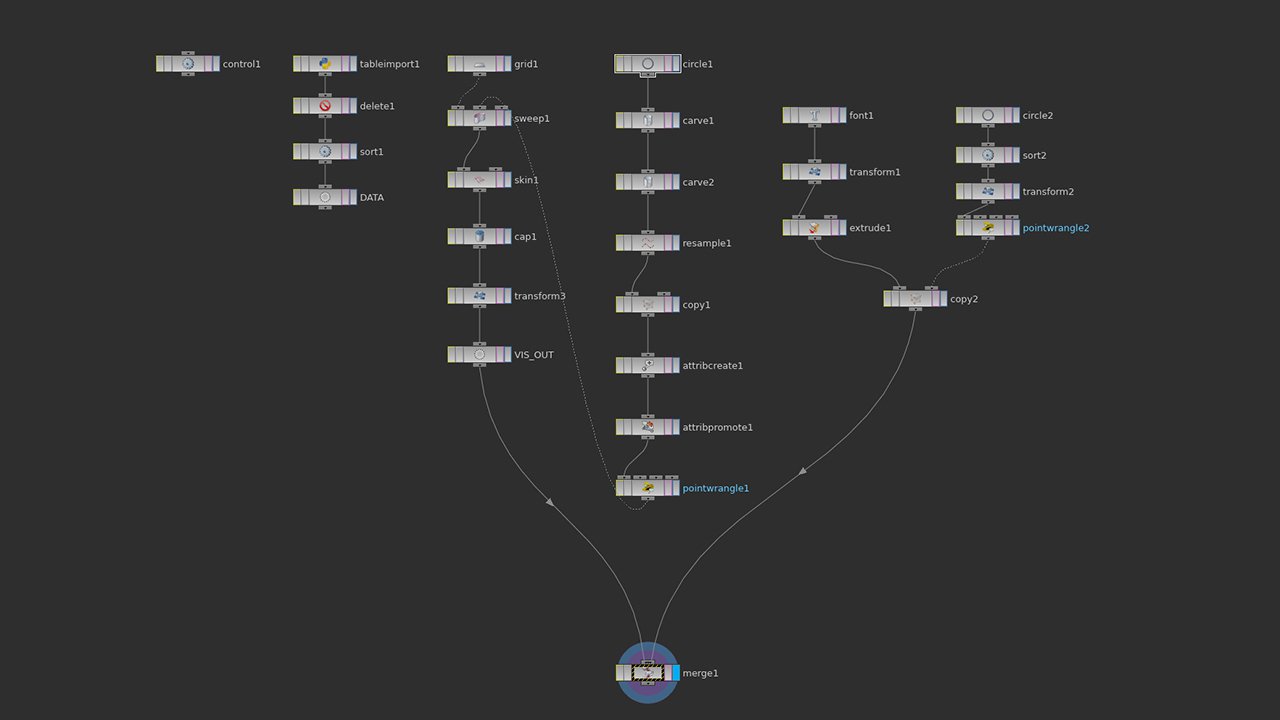The image size is (1280, 720).
Task: Select the circle1 node icon
Action: coord(648,64)
